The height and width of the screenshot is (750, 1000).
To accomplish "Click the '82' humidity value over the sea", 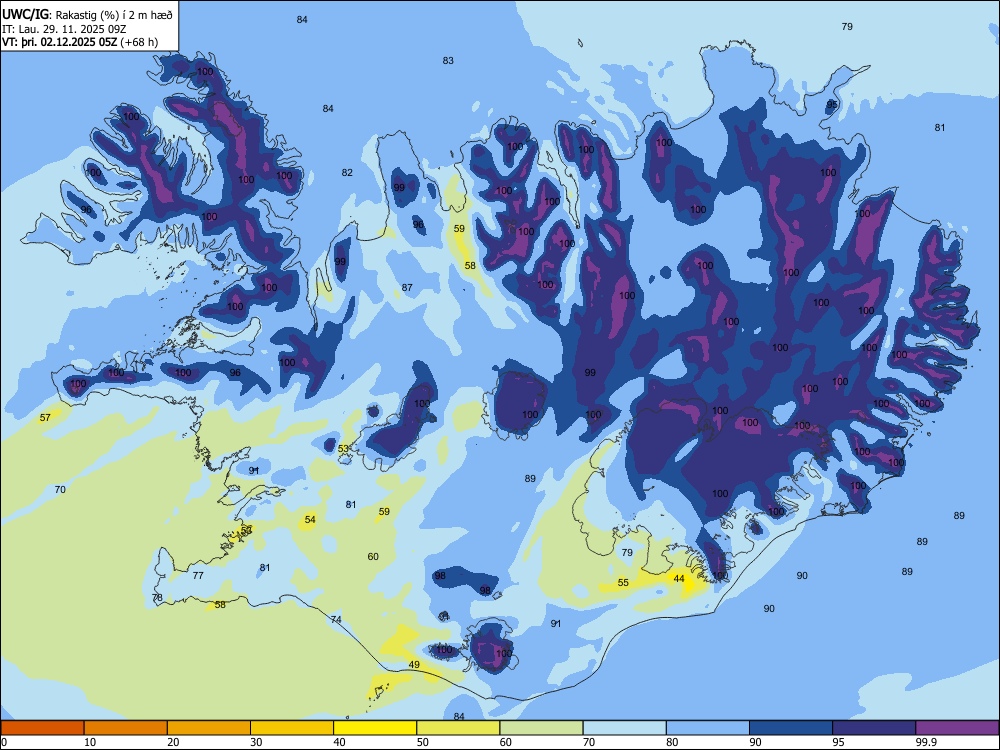I will pos(347,172).
